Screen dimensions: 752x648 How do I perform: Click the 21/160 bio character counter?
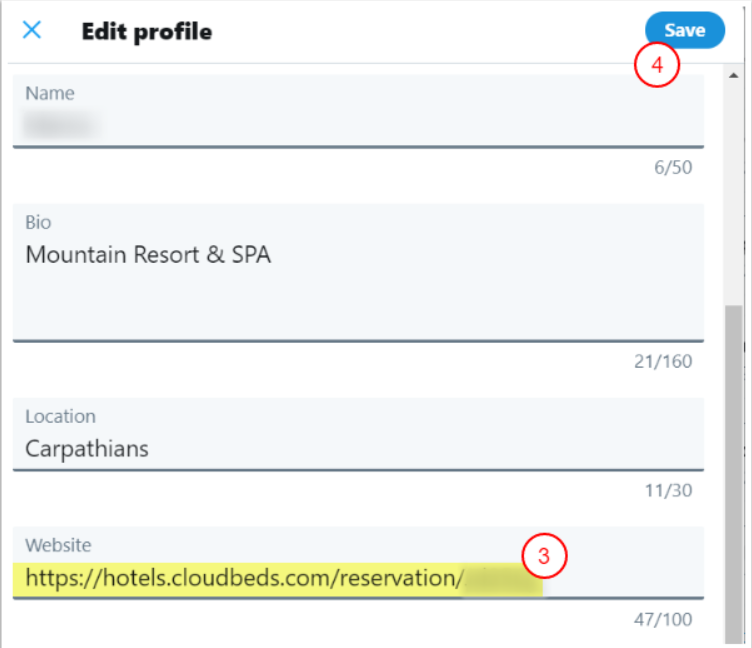[662, 361]
